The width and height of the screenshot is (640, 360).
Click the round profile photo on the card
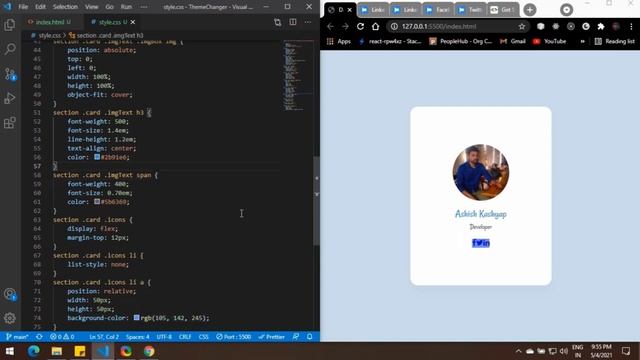tap(481, 172)
